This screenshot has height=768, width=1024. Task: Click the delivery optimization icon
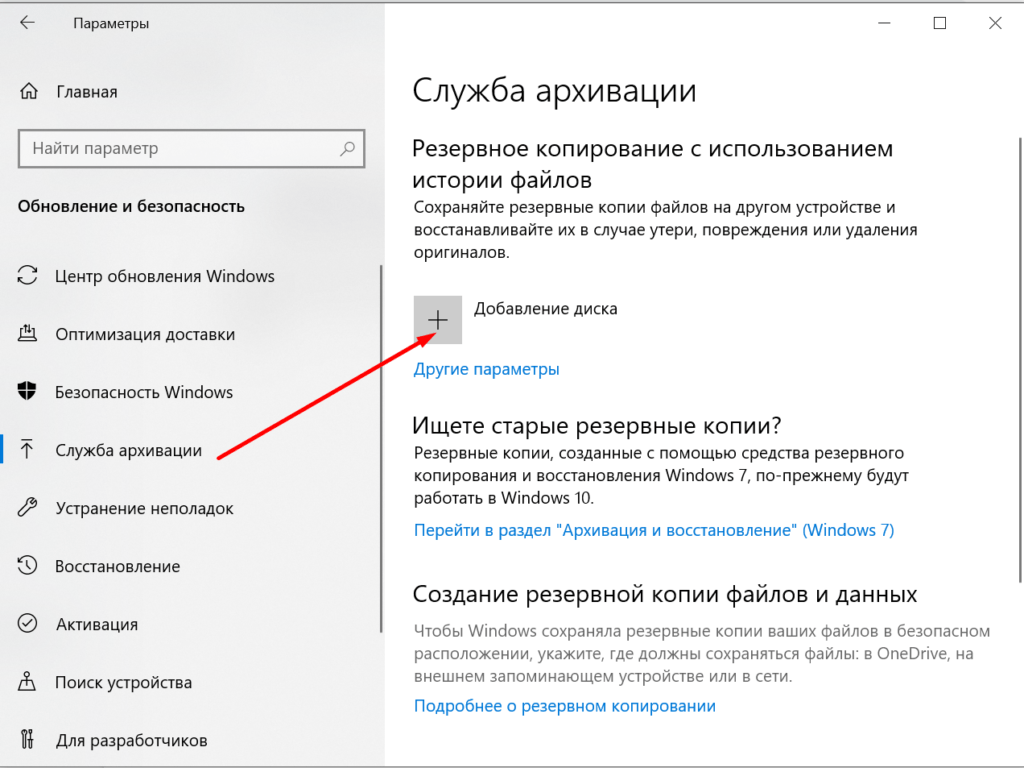coord(27,334)
